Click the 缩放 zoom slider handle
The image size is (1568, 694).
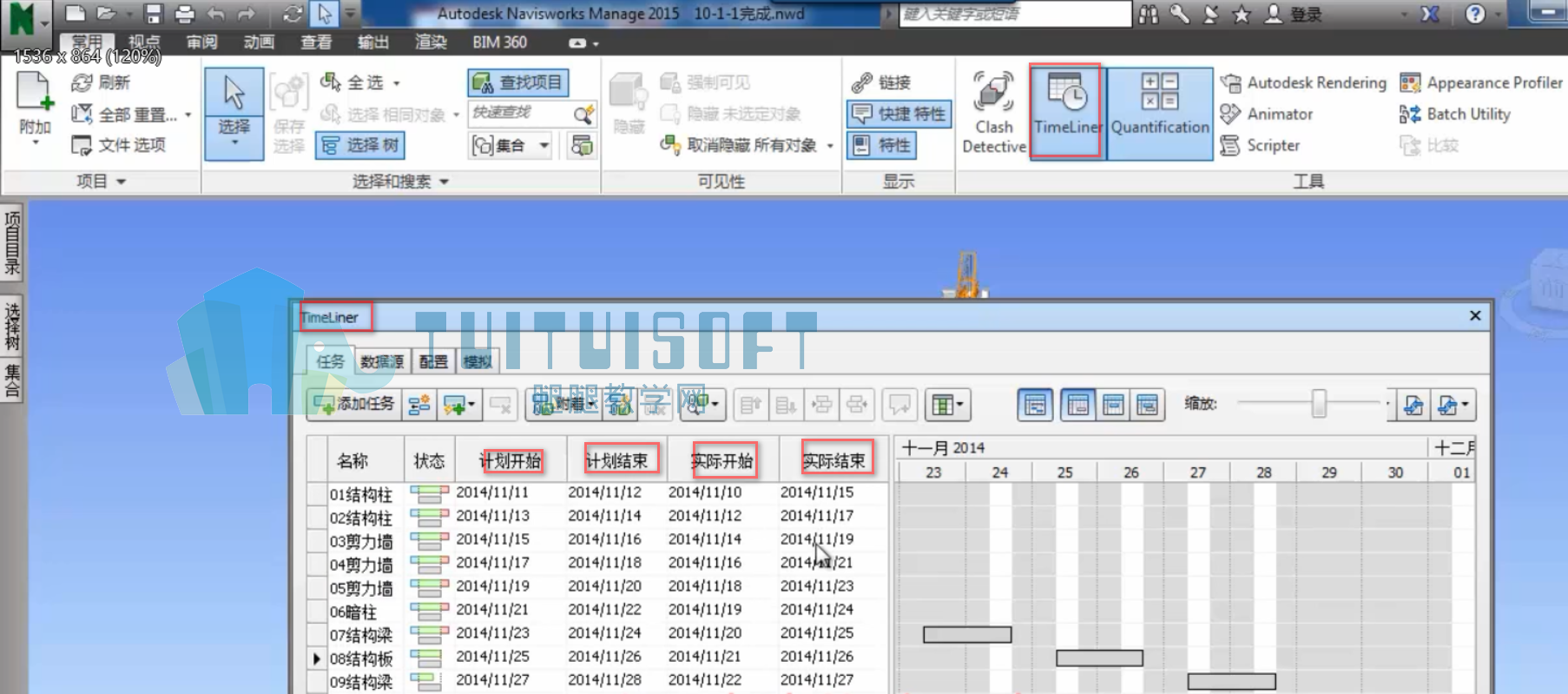1319,404
